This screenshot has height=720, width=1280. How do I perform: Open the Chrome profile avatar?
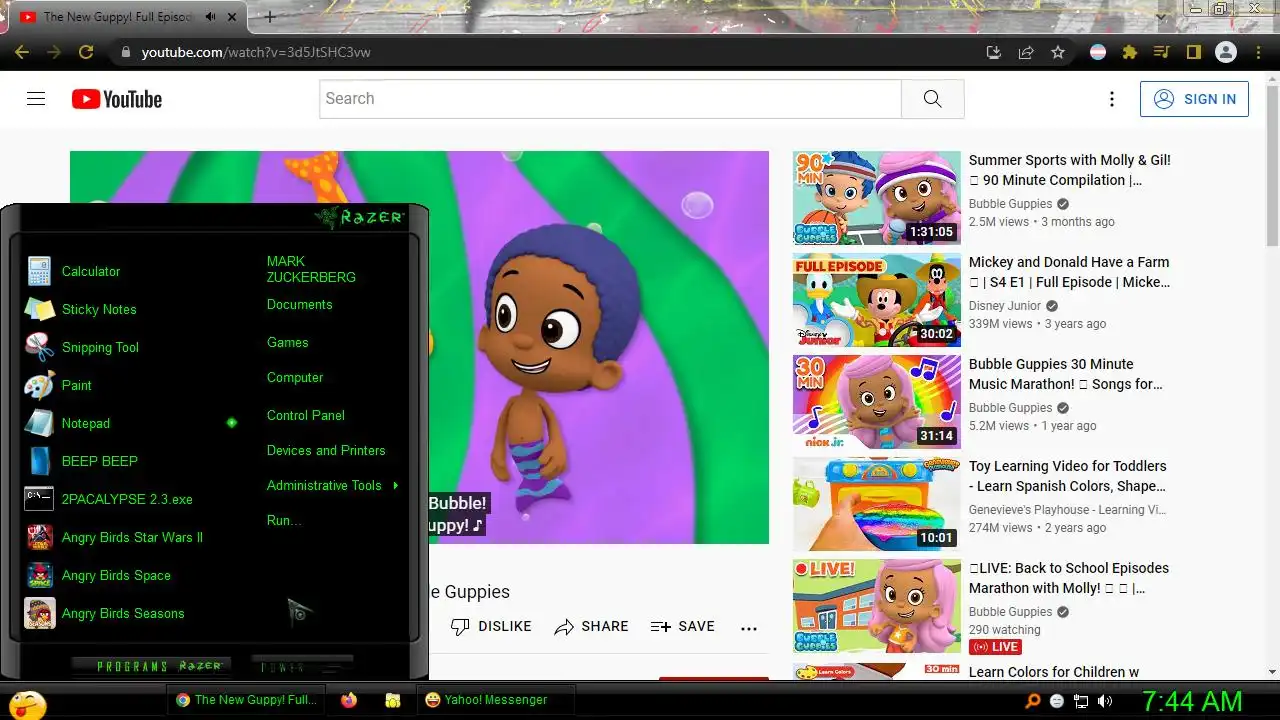[x=1226, y=52]
